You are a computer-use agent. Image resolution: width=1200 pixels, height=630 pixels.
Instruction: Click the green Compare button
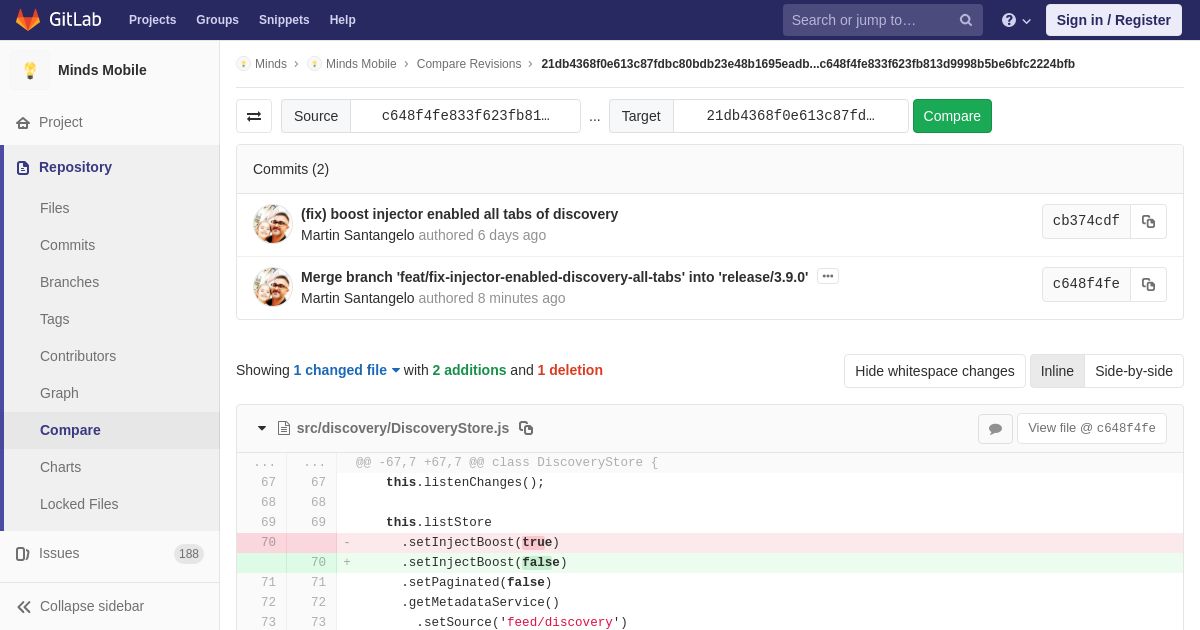click(952, 116)
